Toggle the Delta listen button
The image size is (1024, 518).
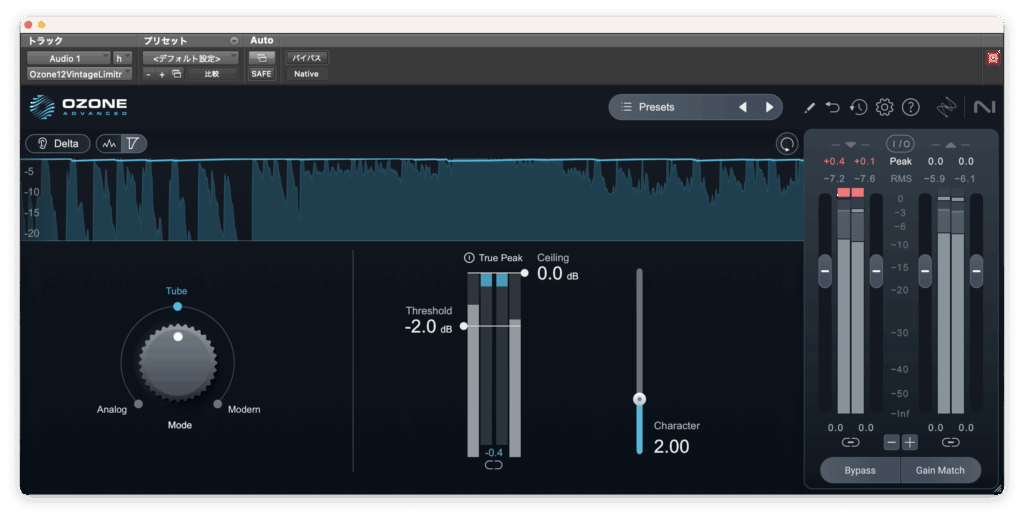coord(57,144)
